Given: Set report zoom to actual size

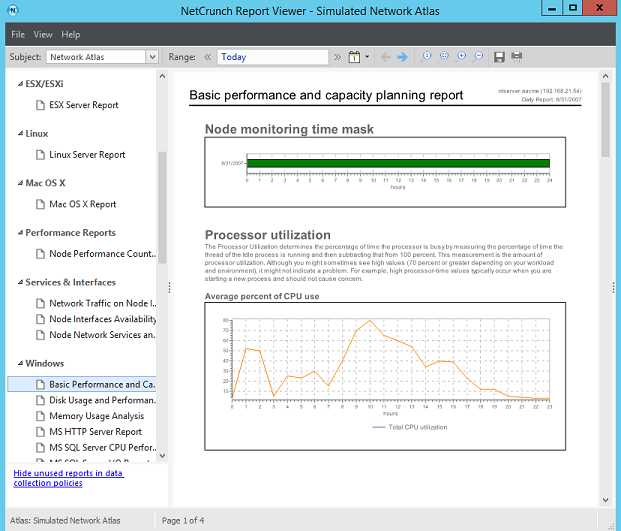Looking at the screenshot, I should pos(427,56).
